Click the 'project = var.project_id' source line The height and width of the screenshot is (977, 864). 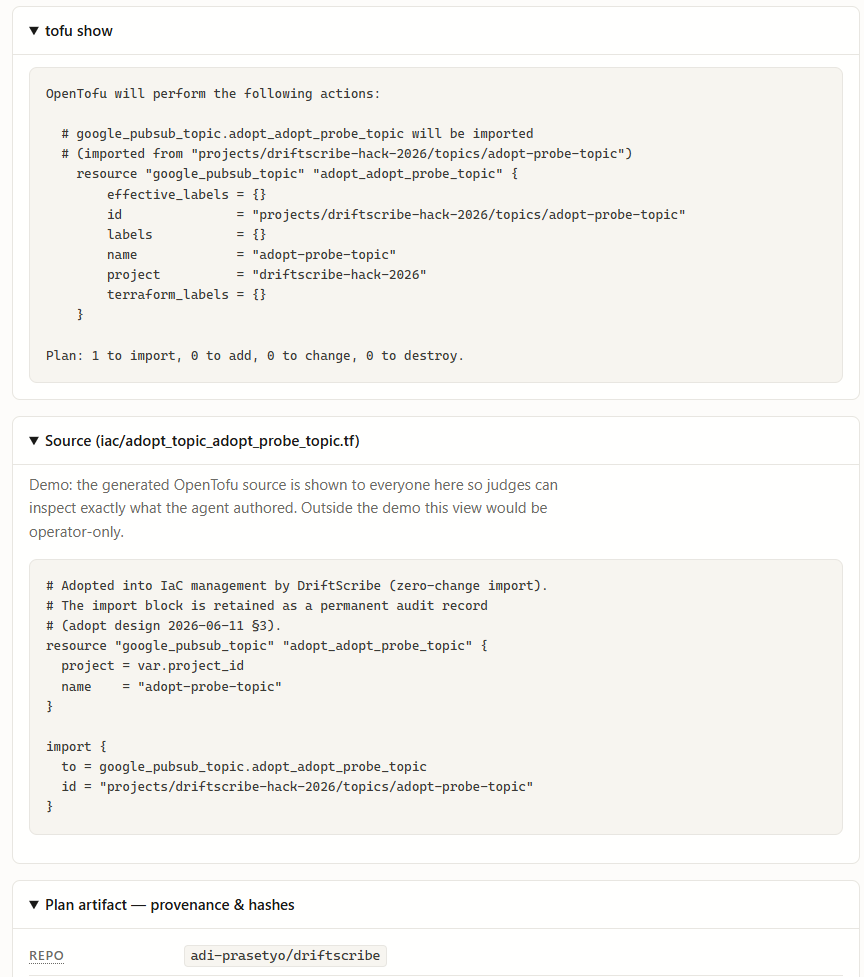153,665
